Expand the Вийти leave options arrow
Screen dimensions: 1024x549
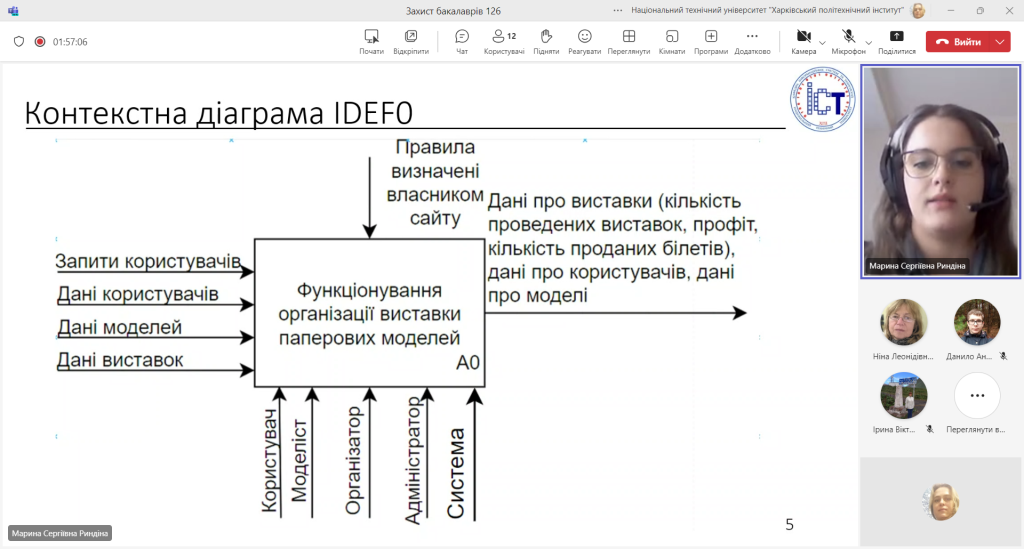1000,42
